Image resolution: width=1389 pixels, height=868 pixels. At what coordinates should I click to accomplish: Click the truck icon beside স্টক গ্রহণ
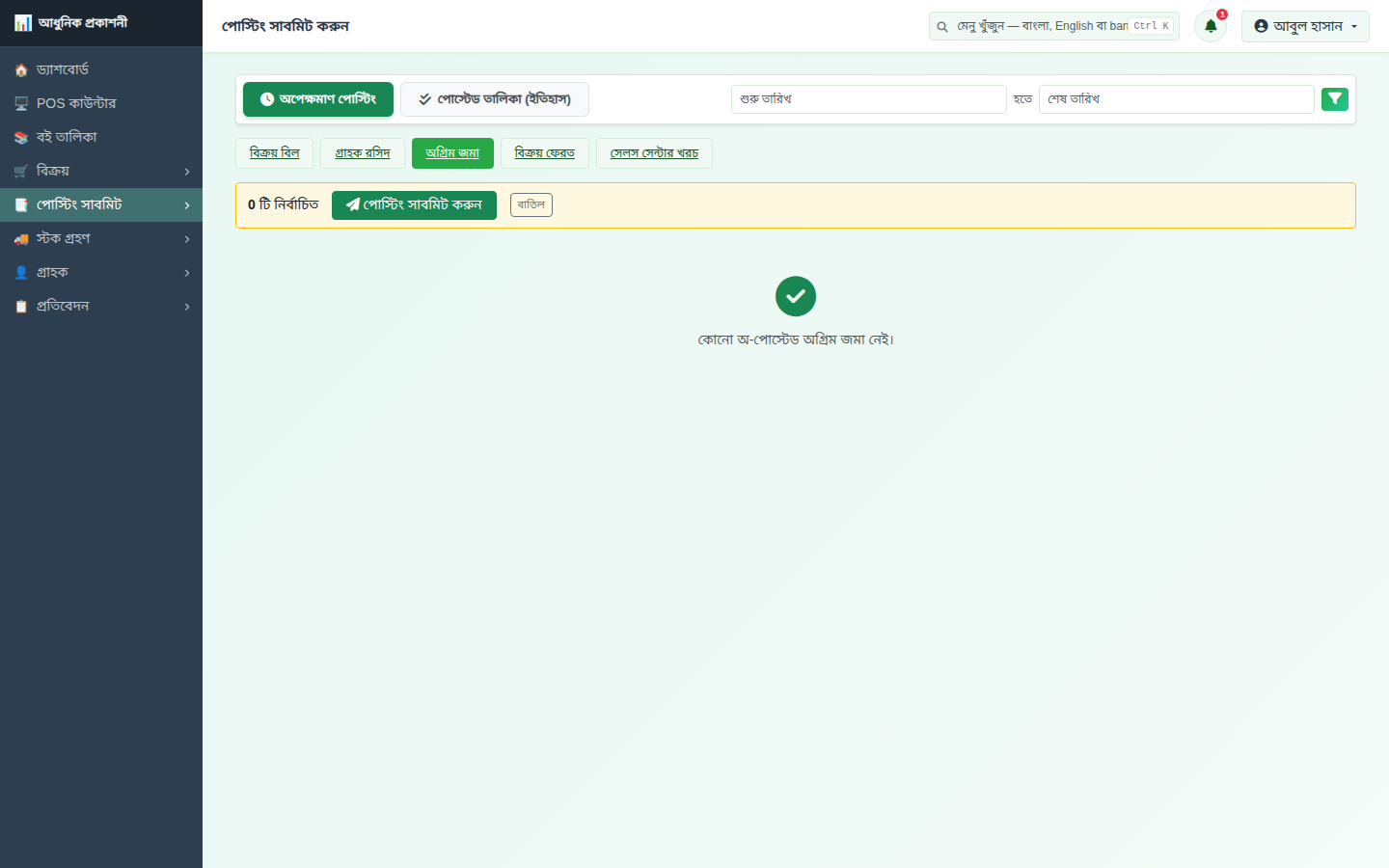pyautogui.click(x=21, y=239)
